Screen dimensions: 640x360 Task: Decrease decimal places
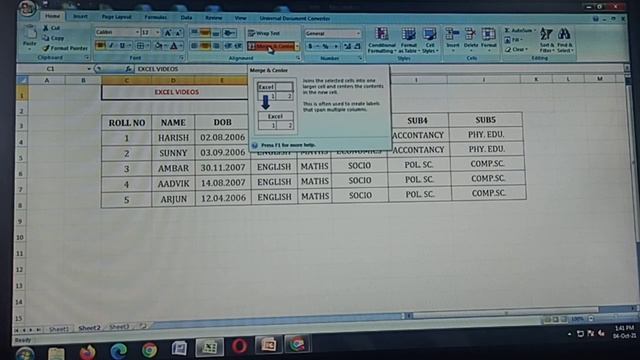(x=357, y=46)
